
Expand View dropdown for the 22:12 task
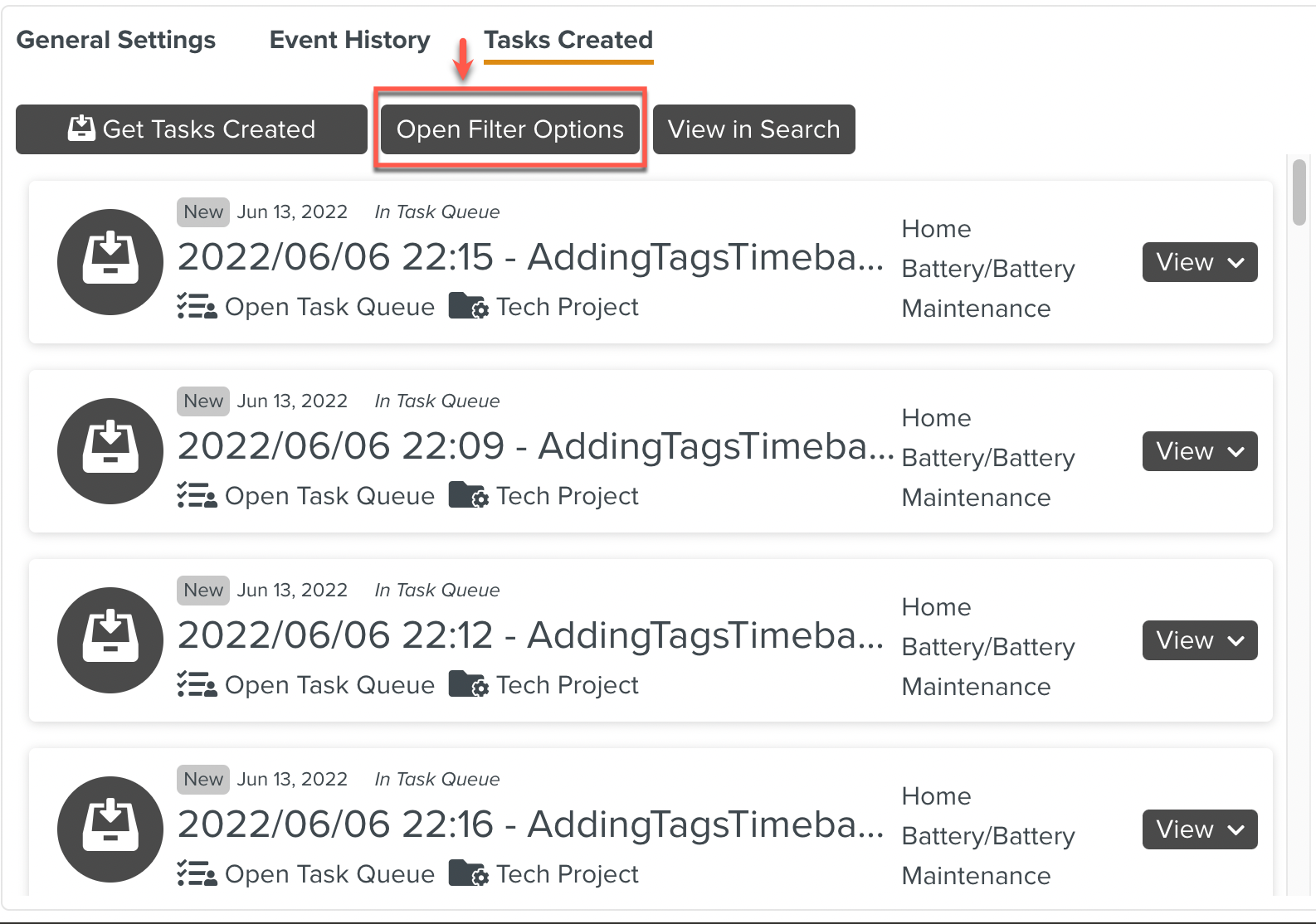coord(1199,640)
